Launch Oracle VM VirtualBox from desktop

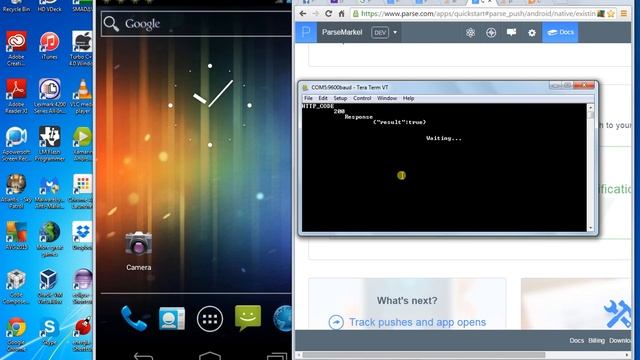coord(49,287)
